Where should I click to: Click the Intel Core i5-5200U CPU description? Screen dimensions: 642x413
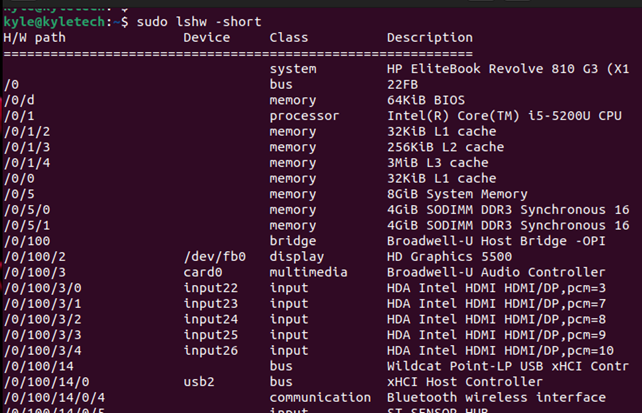504,116
